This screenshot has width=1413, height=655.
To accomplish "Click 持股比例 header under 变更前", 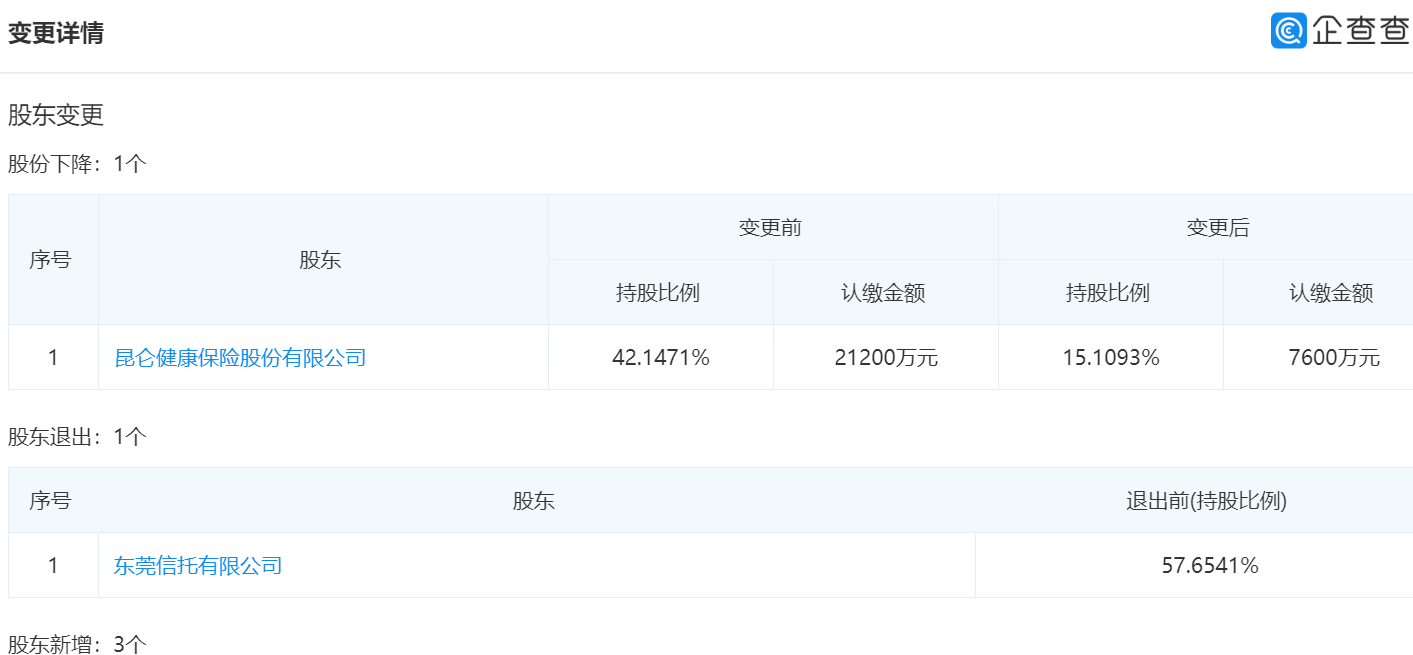I will tap(658, 293).
